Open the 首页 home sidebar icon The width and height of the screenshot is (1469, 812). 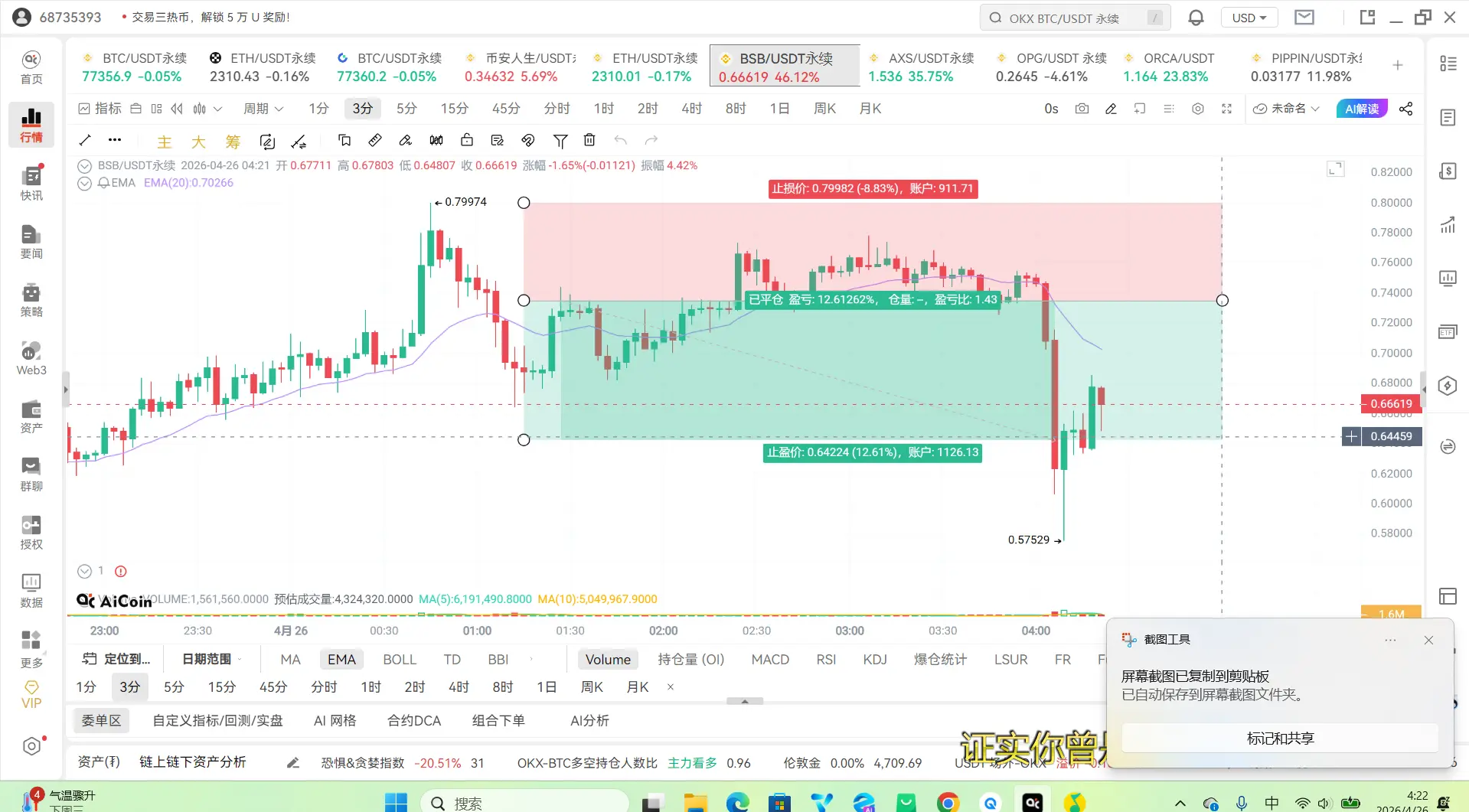tap(31, 67)
